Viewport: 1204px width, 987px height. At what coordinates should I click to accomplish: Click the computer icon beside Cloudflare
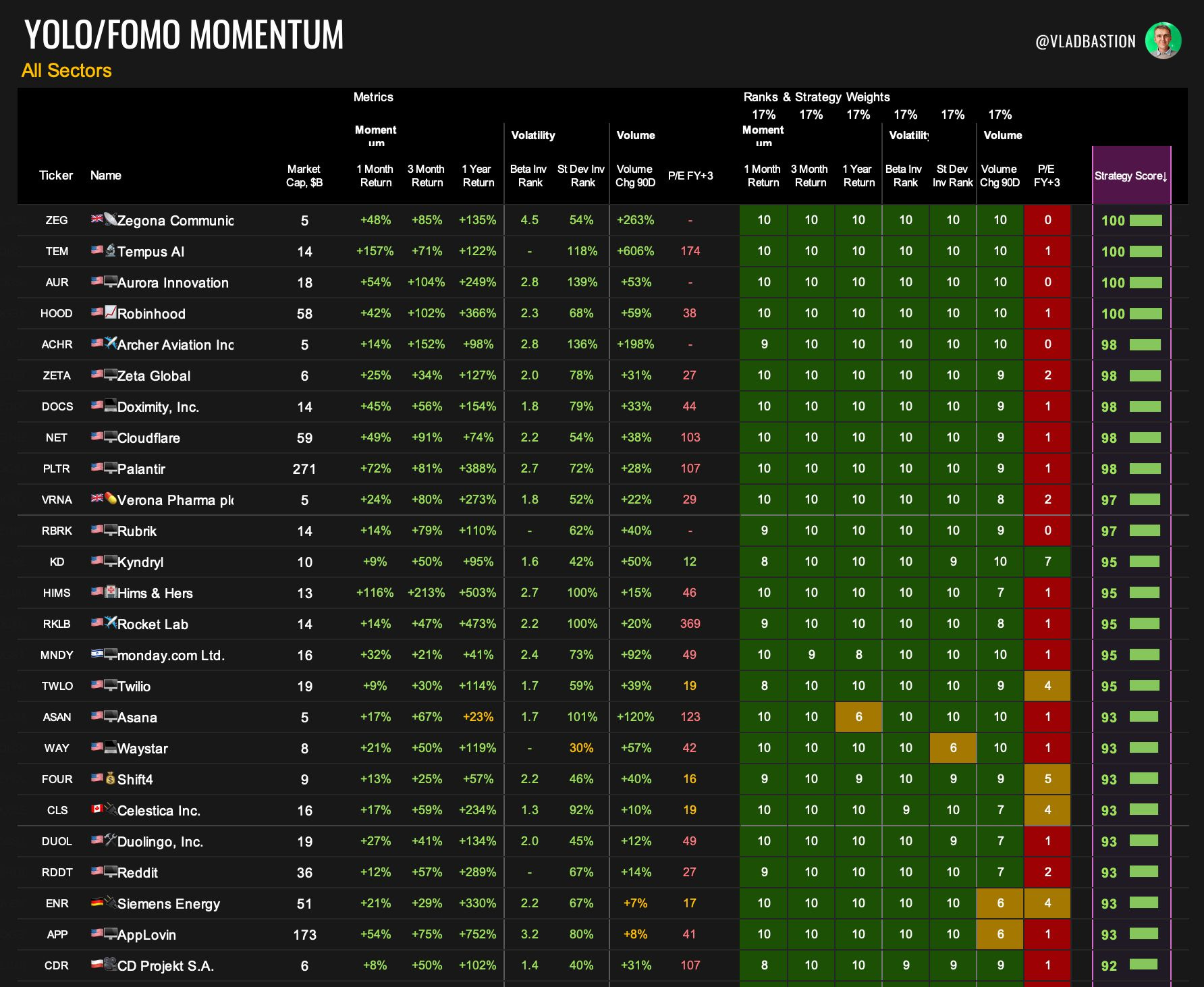(111, 436)
